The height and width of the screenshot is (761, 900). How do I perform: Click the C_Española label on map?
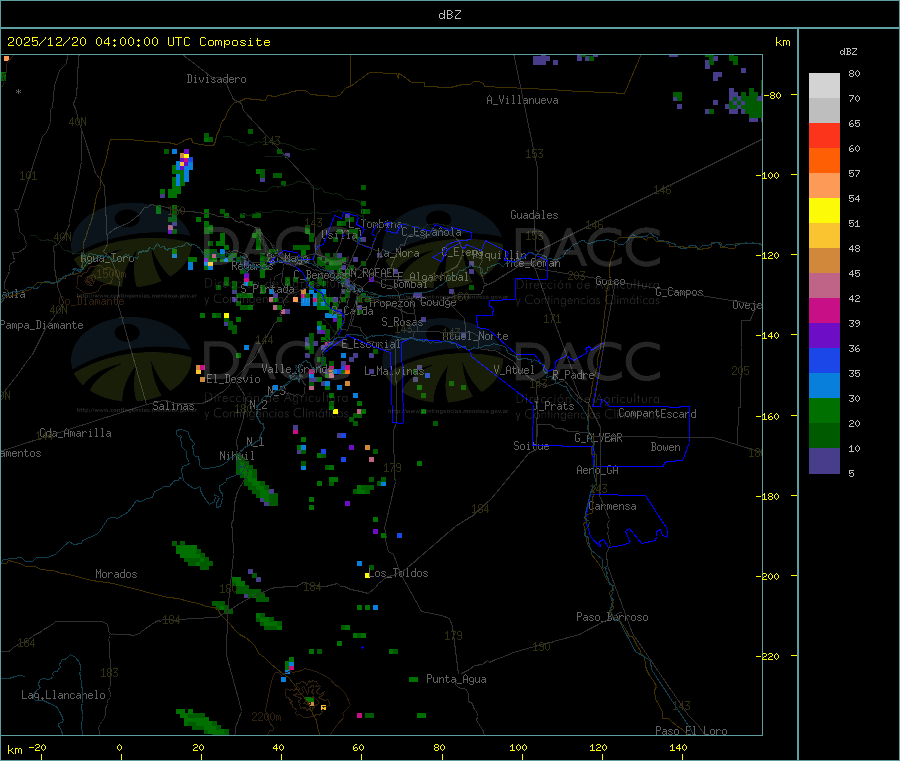432,232
